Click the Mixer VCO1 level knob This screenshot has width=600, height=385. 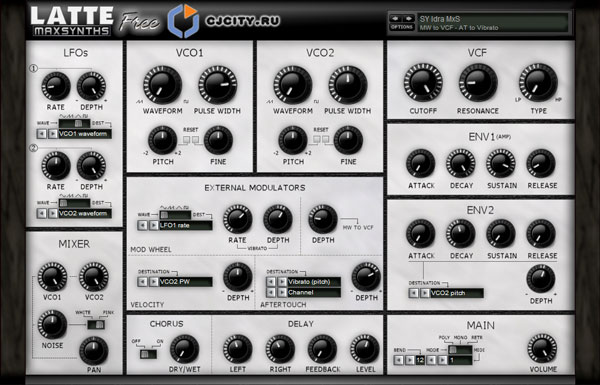pyautogui.click(x=52, y=276)
